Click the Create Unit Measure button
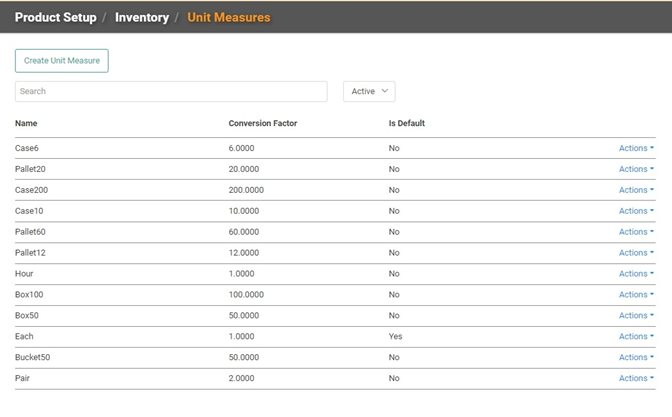 pos(62,61)
